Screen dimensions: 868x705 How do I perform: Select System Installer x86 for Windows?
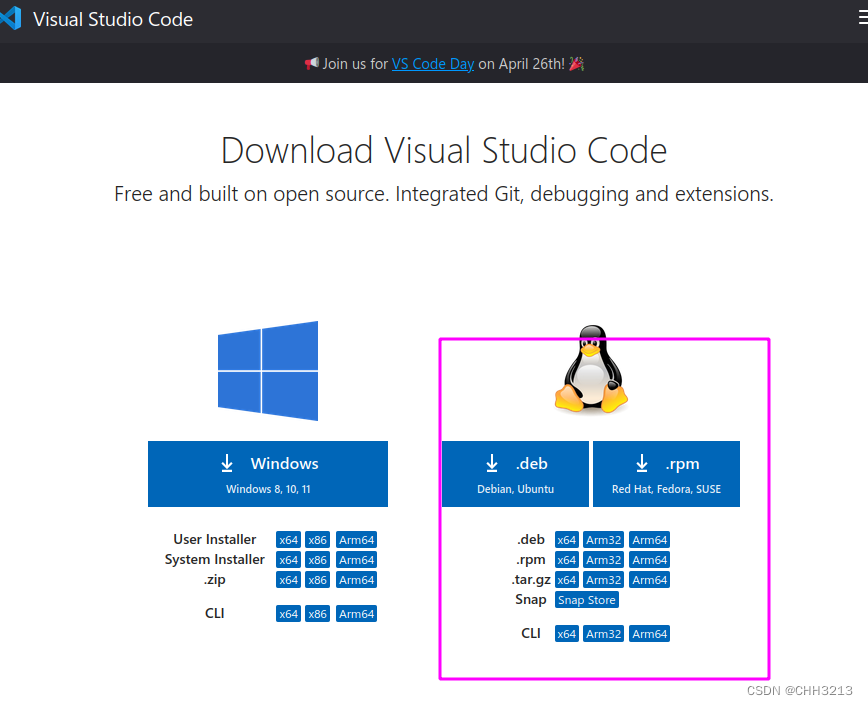pos(317,559)
